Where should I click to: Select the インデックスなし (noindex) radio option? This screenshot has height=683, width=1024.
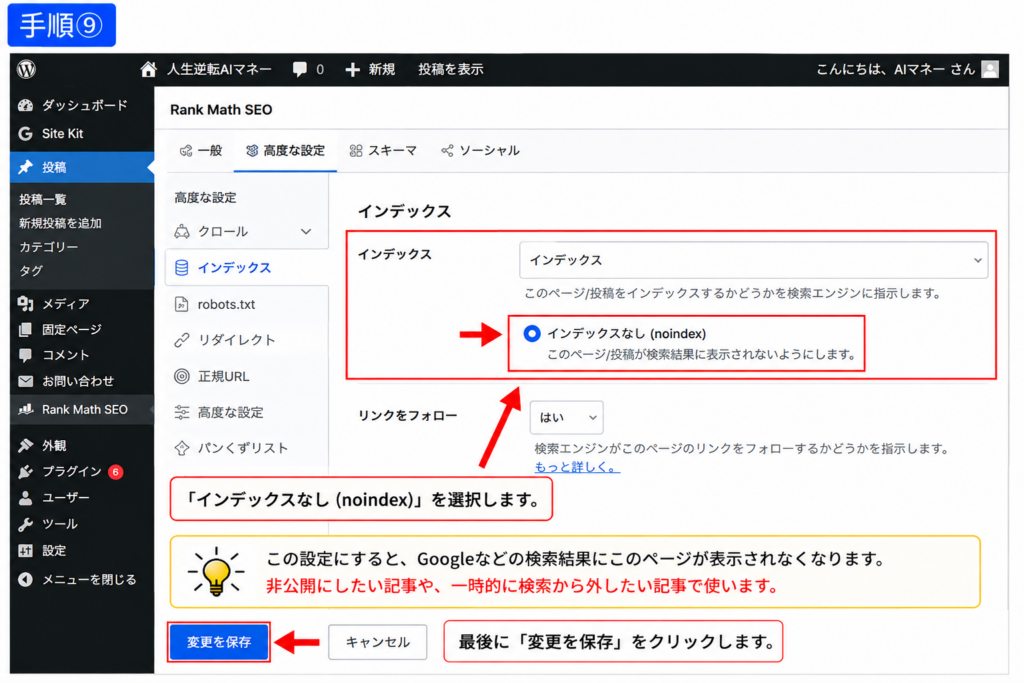(x=532, y=334)
